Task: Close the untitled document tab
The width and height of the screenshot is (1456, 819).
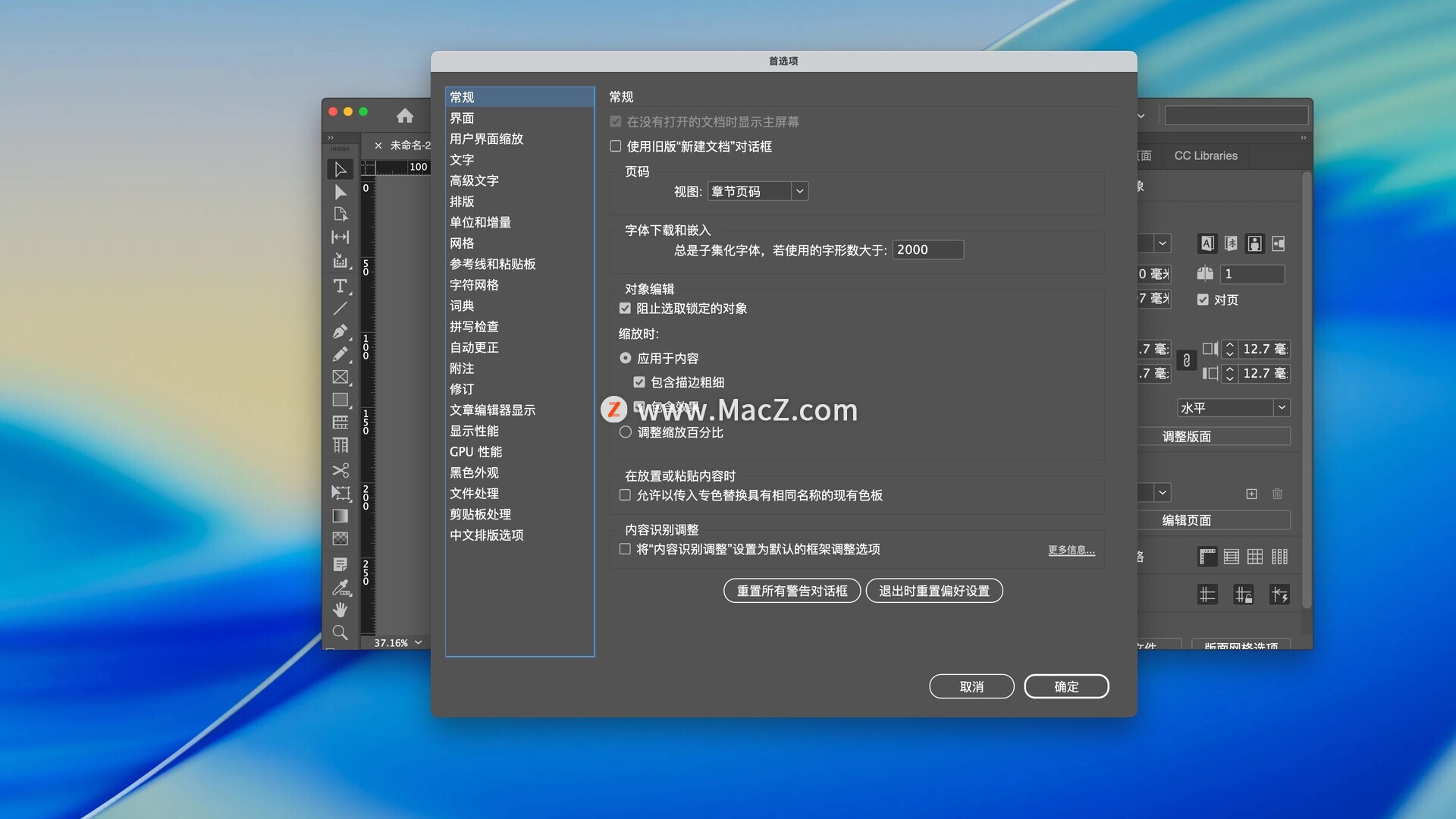Action: (378, 146)
